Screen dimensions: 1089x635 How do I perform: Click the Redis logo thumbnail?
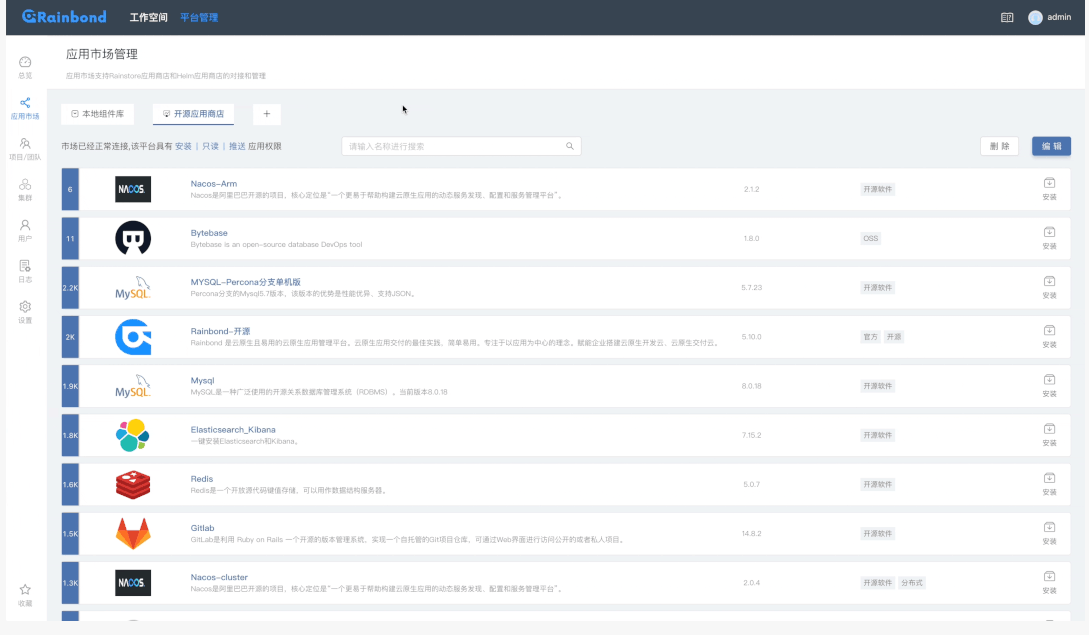133,484
